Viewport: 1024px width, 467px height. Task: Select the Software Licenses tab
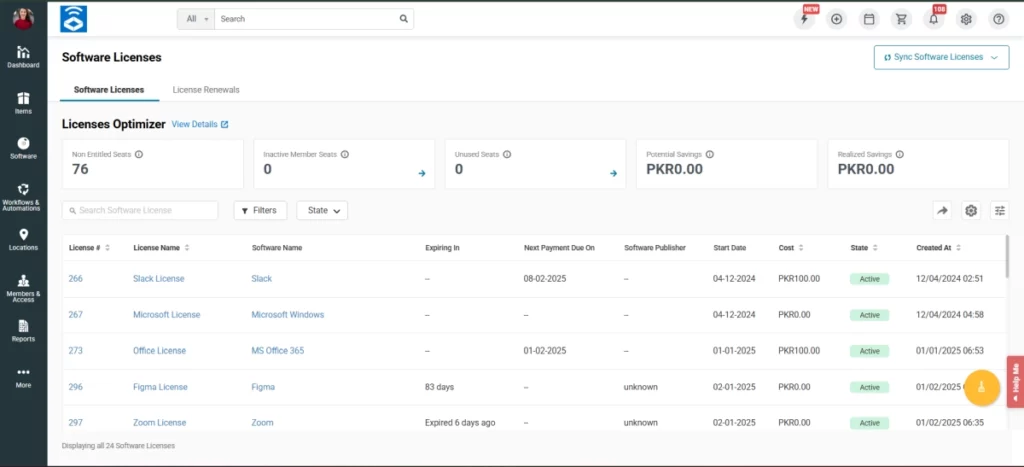109,90
